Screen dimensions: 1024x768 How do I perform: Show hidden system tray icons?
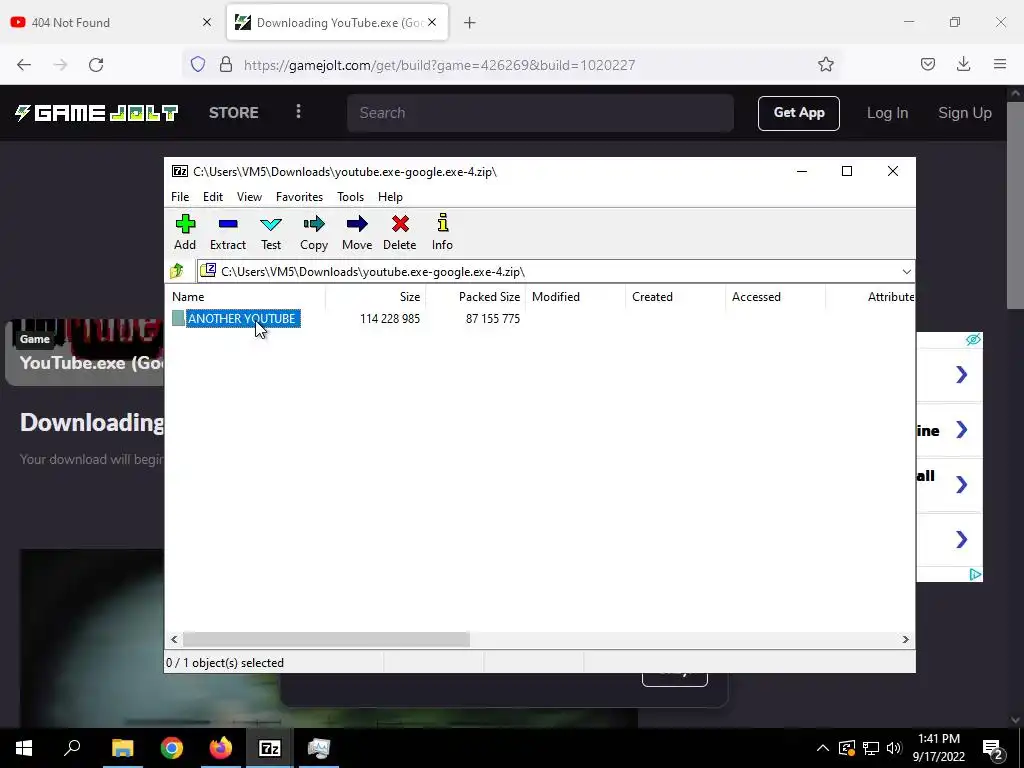pyautogui.click(x=823, y=748)
